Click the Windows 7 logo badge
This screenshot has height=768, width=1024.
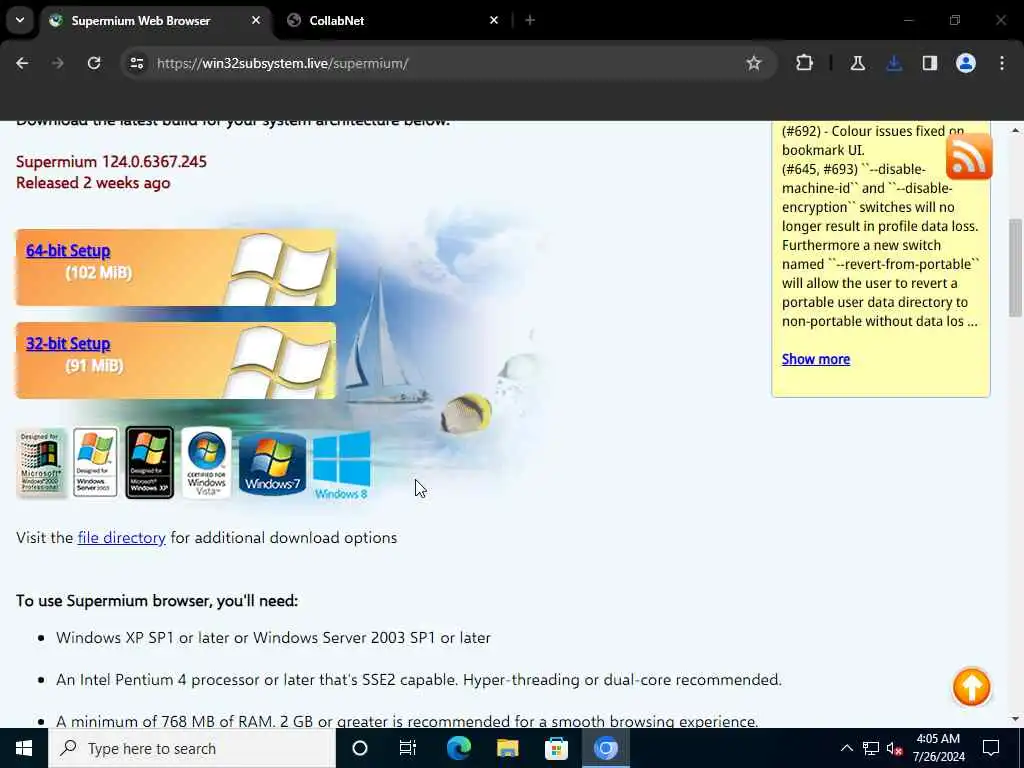(x=272, y=463)
